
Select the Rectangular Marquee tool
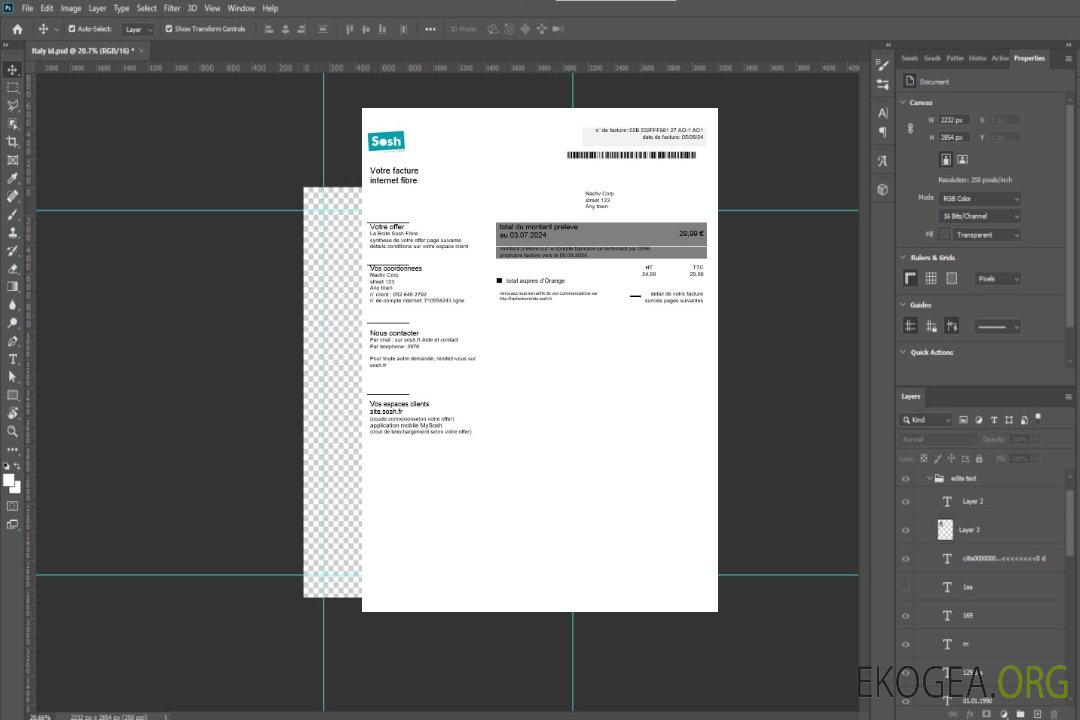point(12,88)
